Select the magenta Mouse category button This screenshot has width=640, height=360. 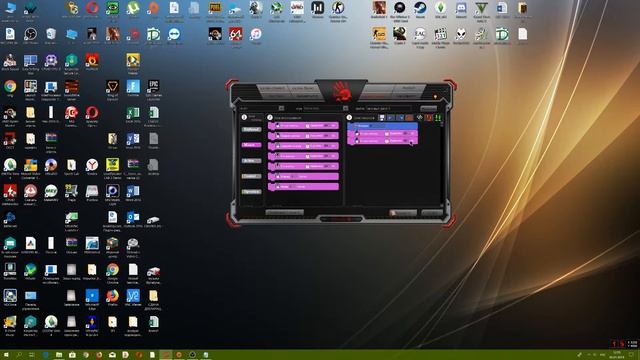pos(251,145)
